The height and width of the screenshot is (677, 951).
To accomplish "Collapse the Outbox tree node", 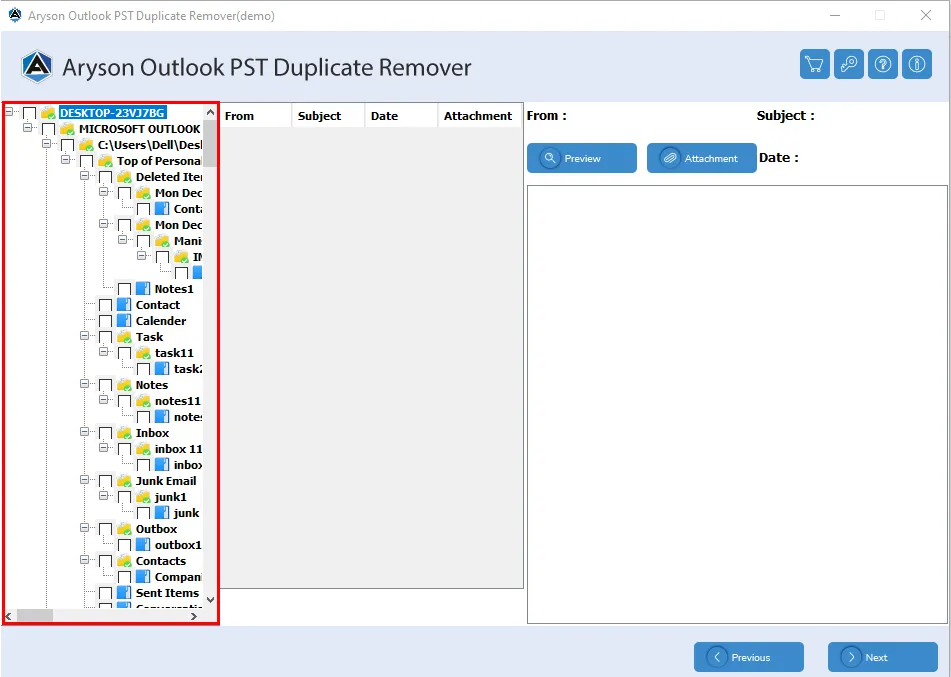I will tap(84, 527).
